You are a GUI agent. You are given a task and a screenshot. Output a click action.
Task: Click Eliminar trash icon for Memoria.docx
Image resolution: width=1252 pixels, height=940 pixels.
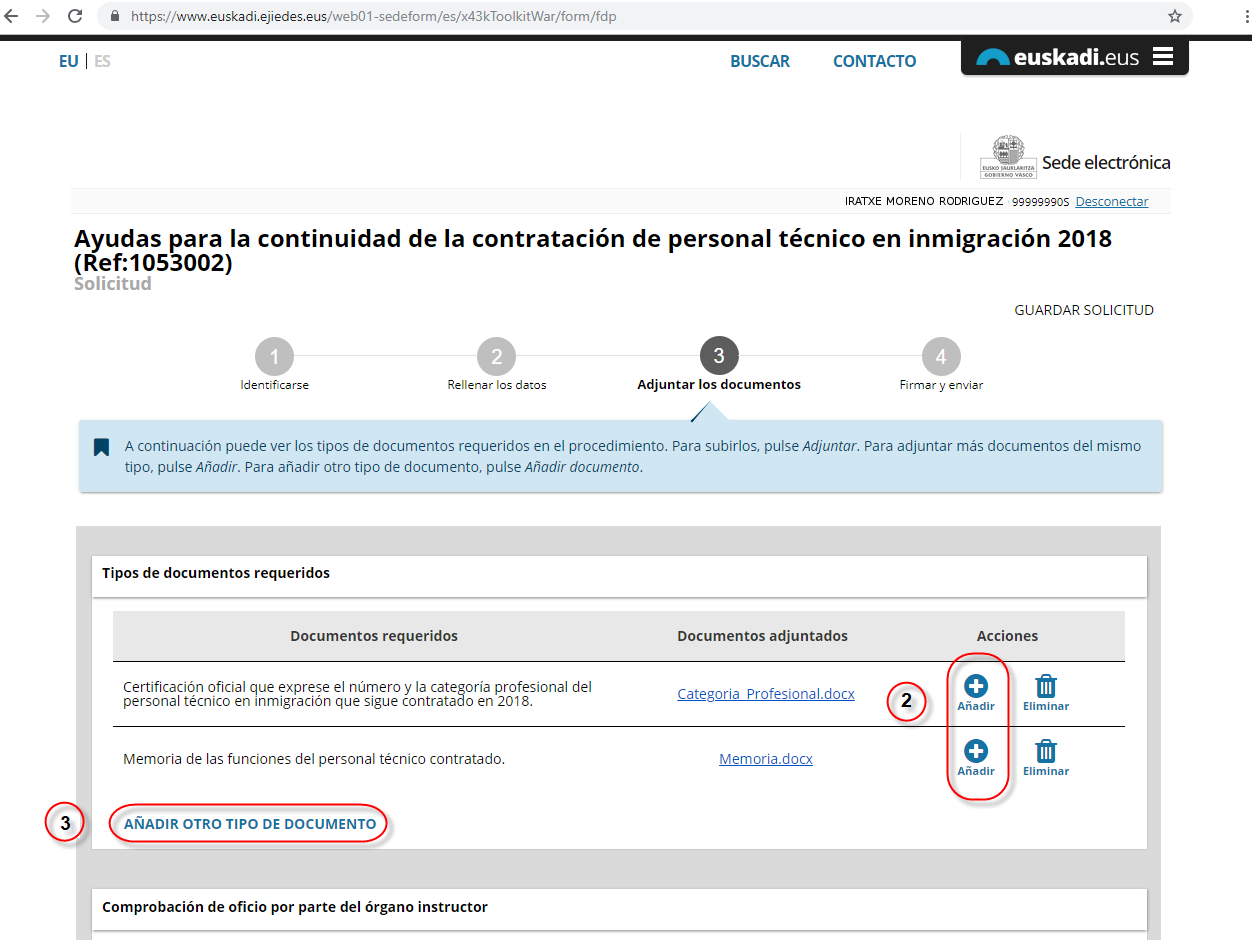point(1046,752)
